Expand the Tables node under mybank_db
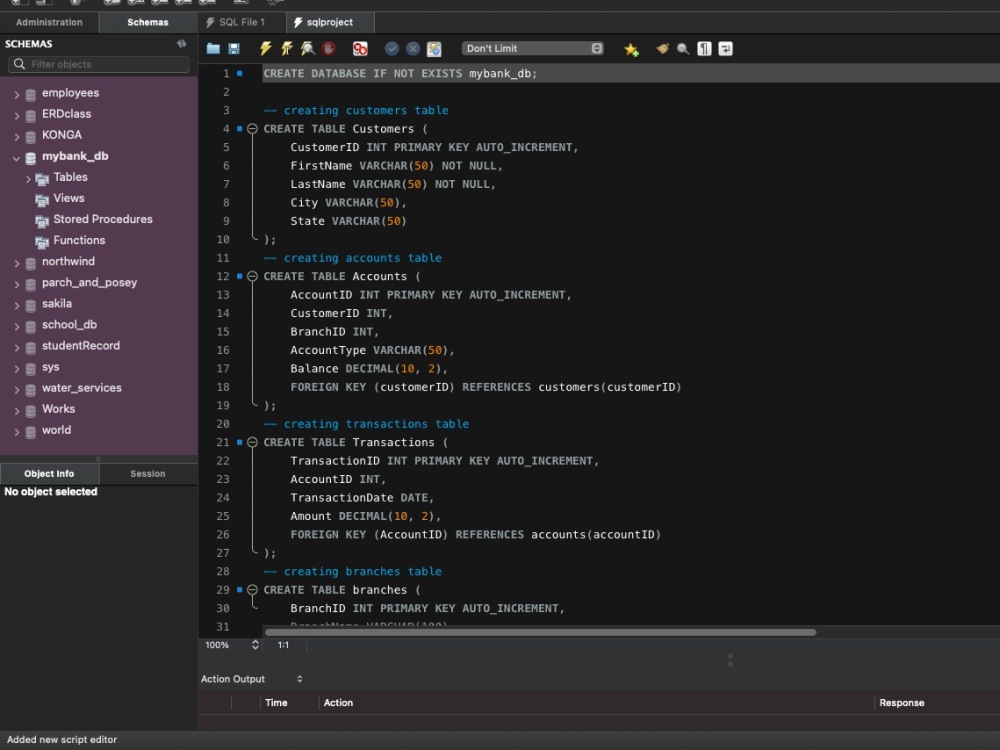Screen dimensions: 1000x750 tap(28, 179)
